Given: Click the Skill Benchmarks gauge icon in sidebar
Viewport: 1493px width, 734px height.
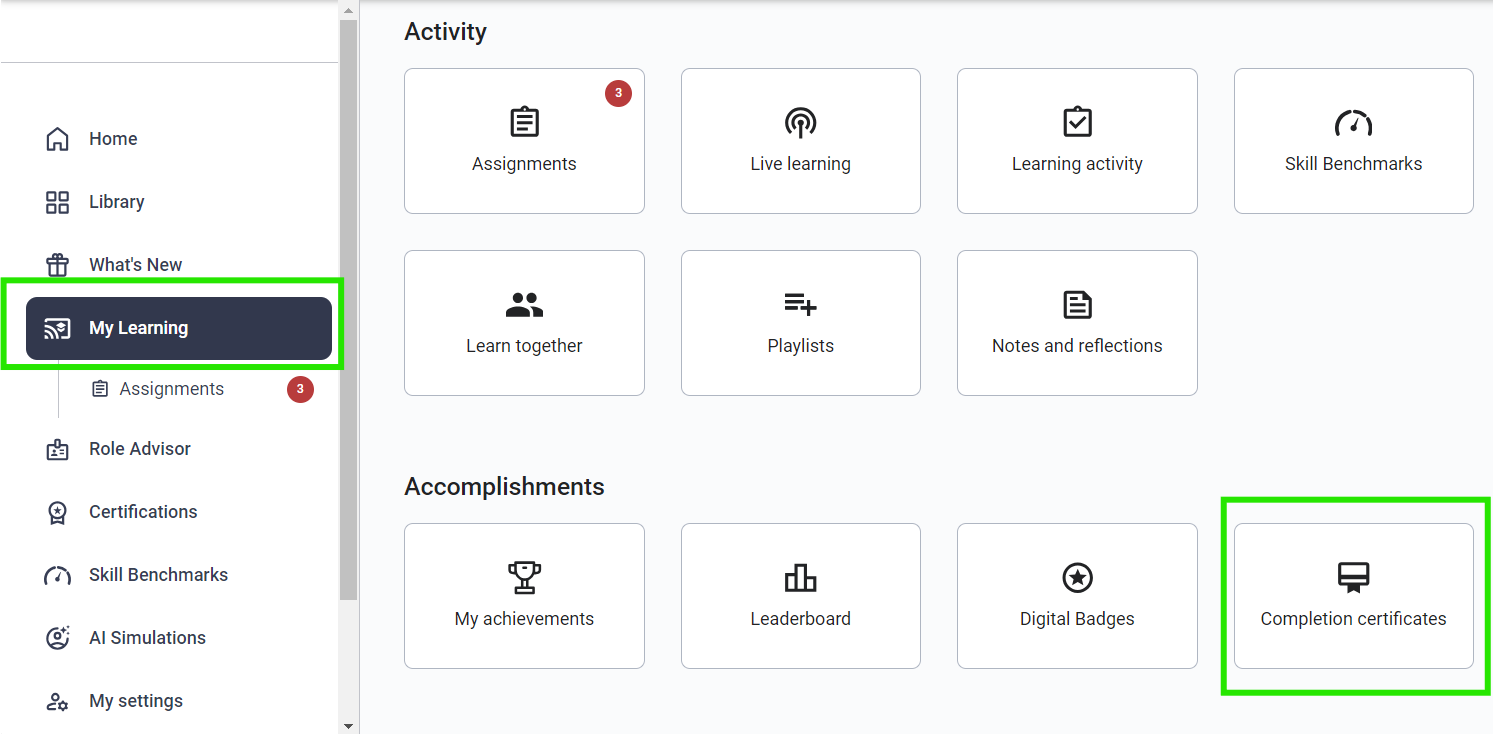Looking at the screenshot, I should pyautogui.click(x=58, y=575).
